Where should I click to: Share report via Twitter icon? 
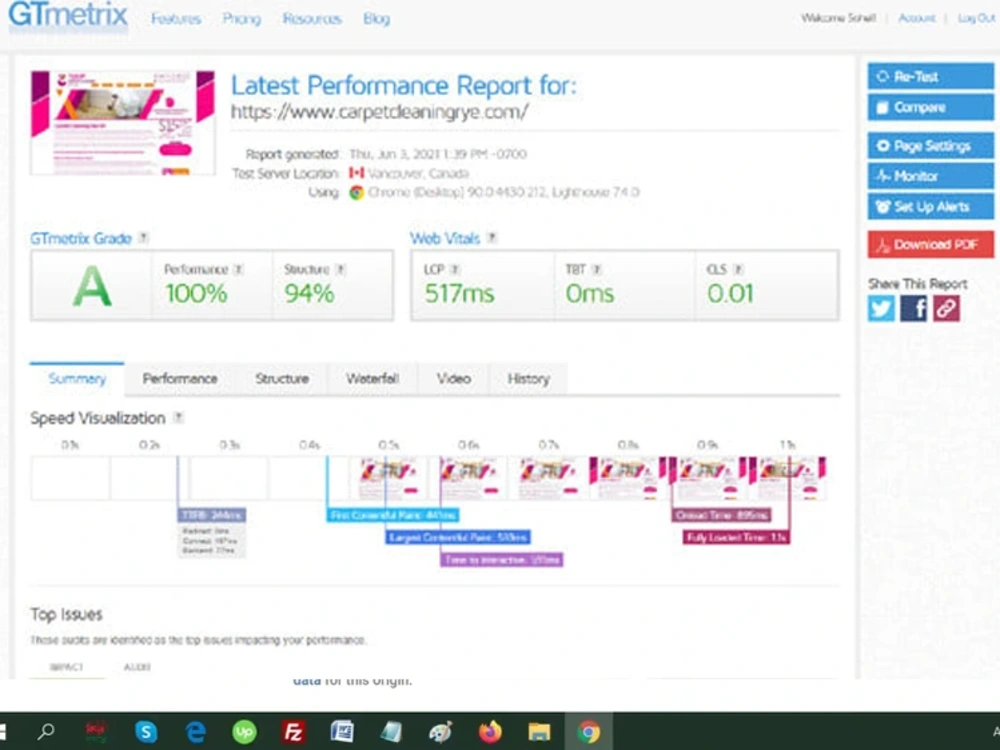point(881,309)
